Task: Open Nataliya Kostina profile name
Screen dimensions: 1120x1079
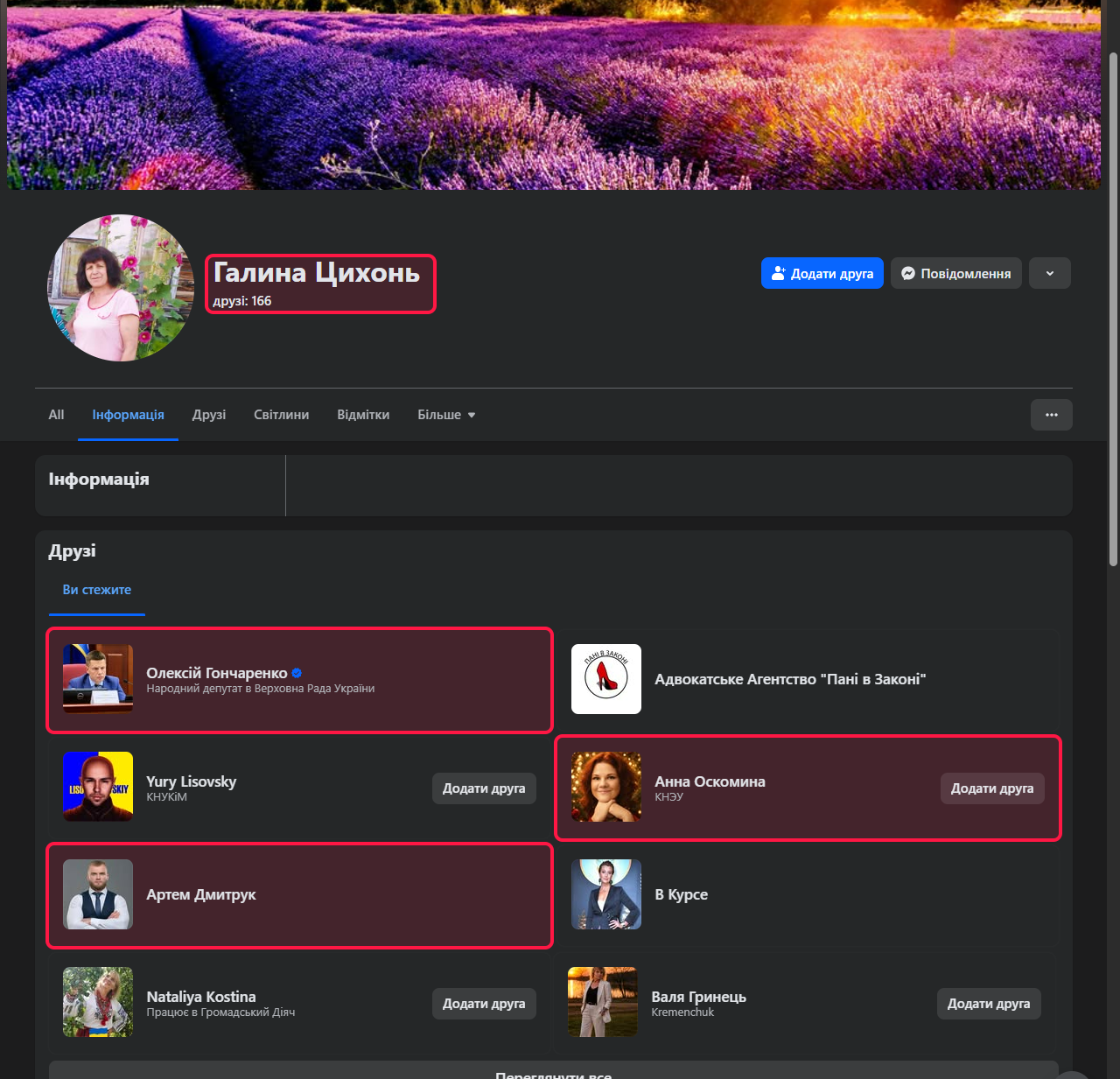Action: (201, 997)
